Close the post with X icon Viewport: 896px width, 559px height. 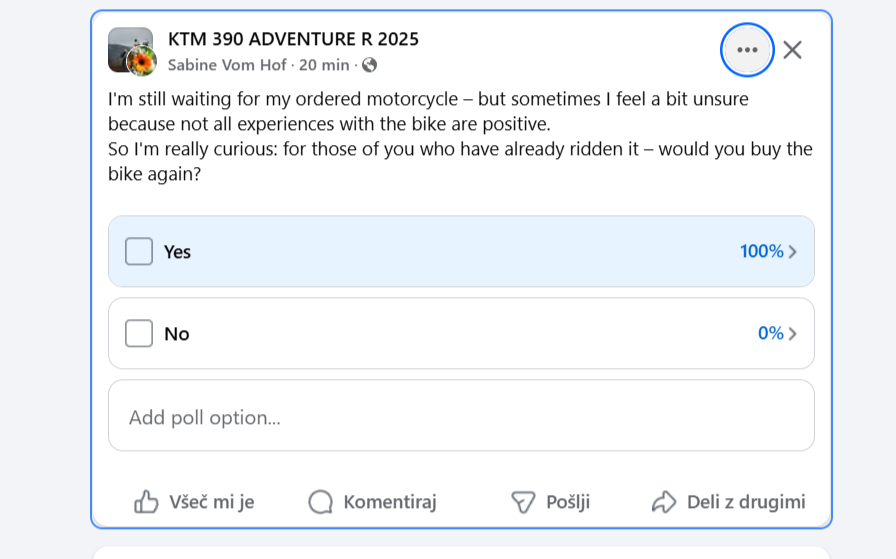click(792, 50)
